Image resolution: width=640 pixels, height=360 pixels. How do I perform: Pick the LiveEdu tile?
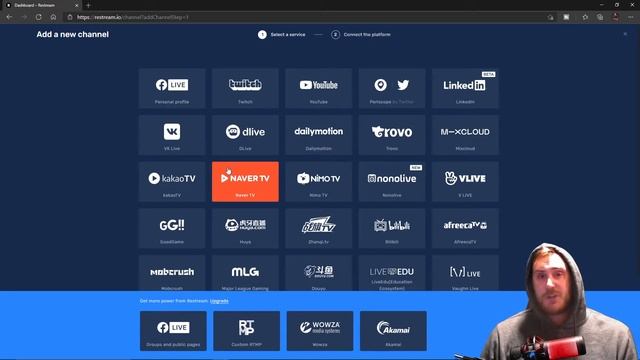click(392, 273)
